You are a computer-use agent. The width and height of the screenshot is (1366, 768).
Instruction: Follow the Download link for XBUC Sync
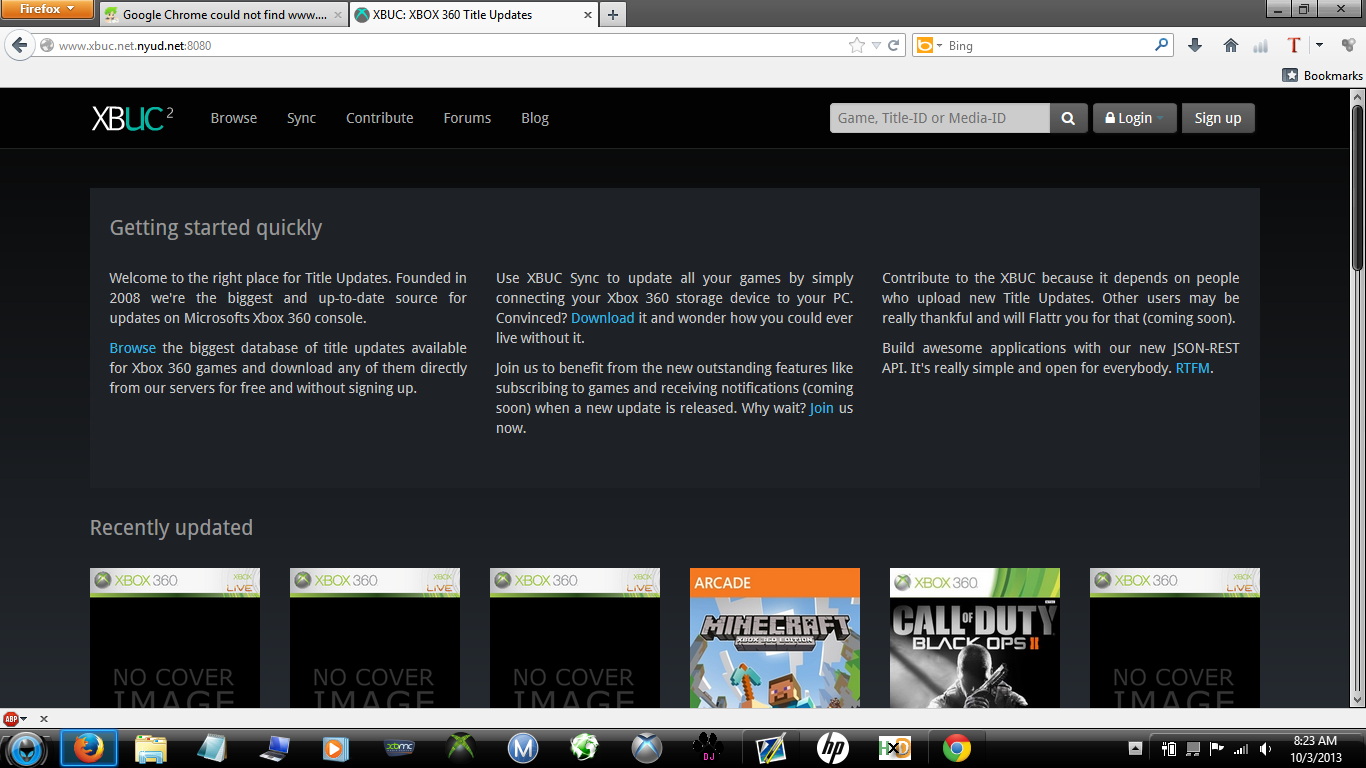coord(602,318)
